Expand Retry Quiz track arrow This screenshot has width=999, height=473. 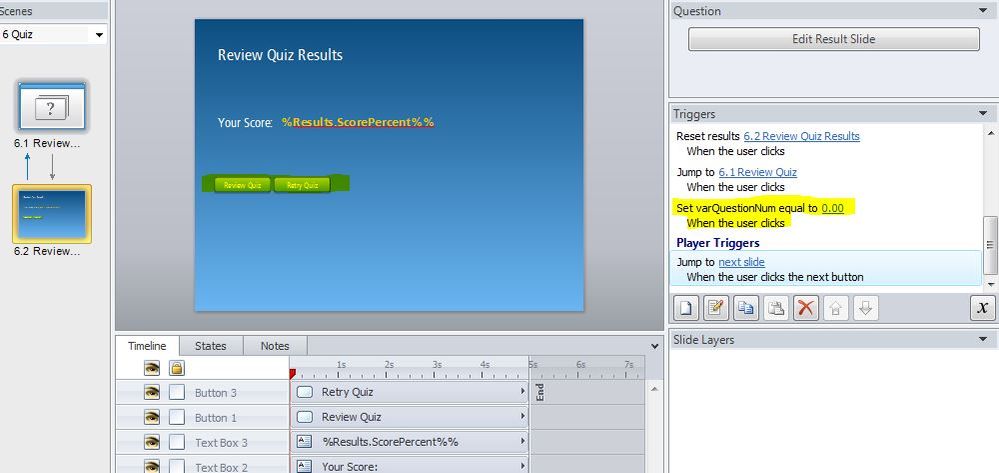pyautogui.click(x=523, y=391)
